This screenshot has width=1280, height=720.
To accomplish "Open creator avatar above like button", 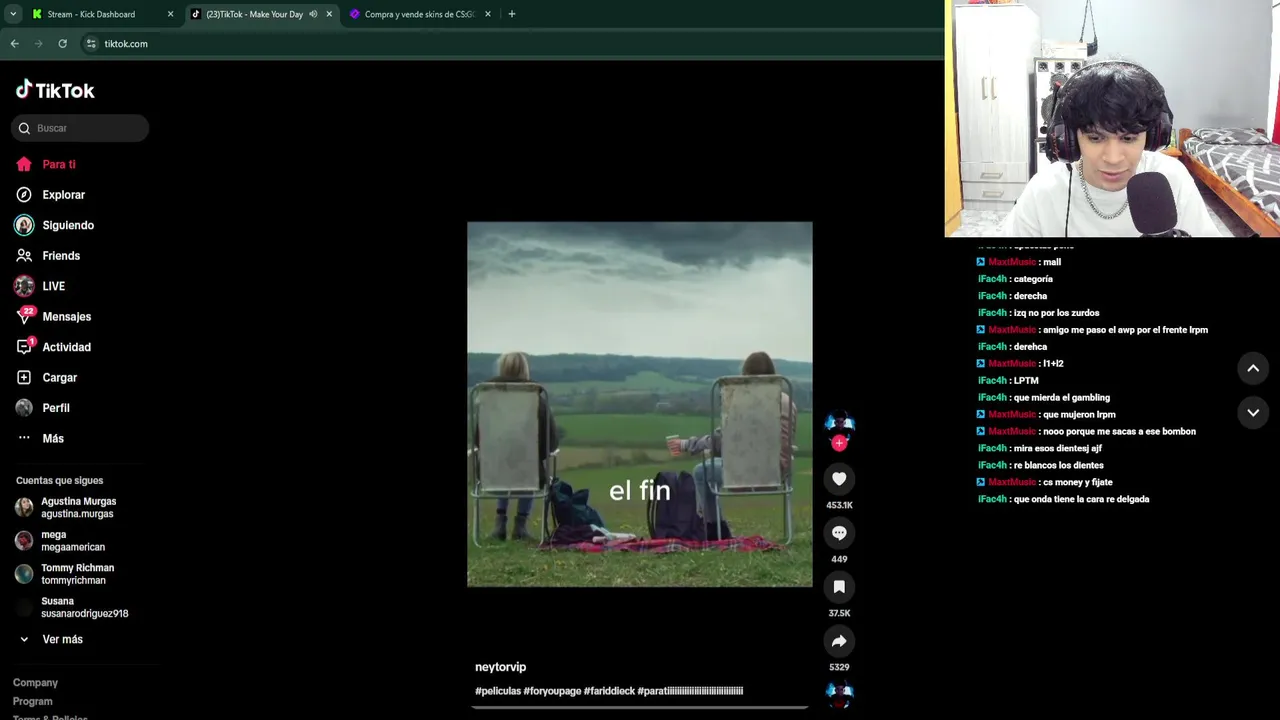I will 839,424.
